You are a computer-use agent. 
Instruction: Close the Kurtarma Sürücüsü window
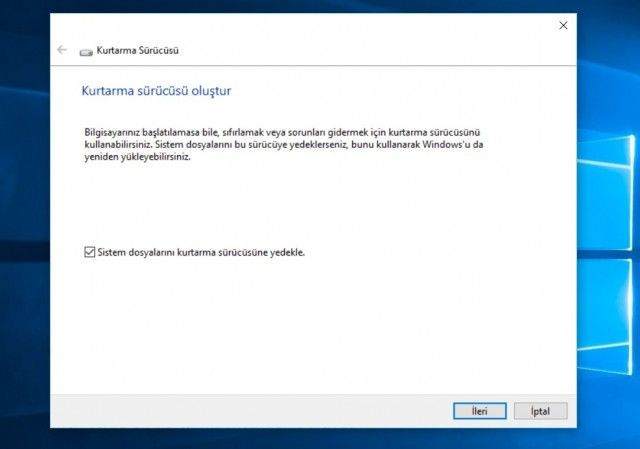[563, 25]
